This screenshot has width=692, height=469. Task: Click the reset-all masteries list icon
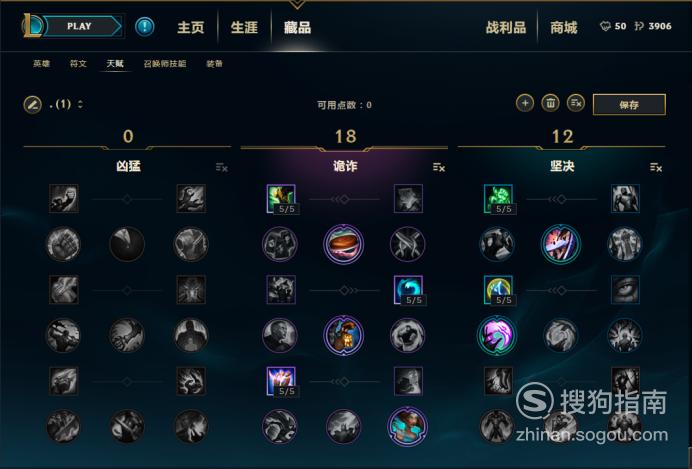(576, 103)
